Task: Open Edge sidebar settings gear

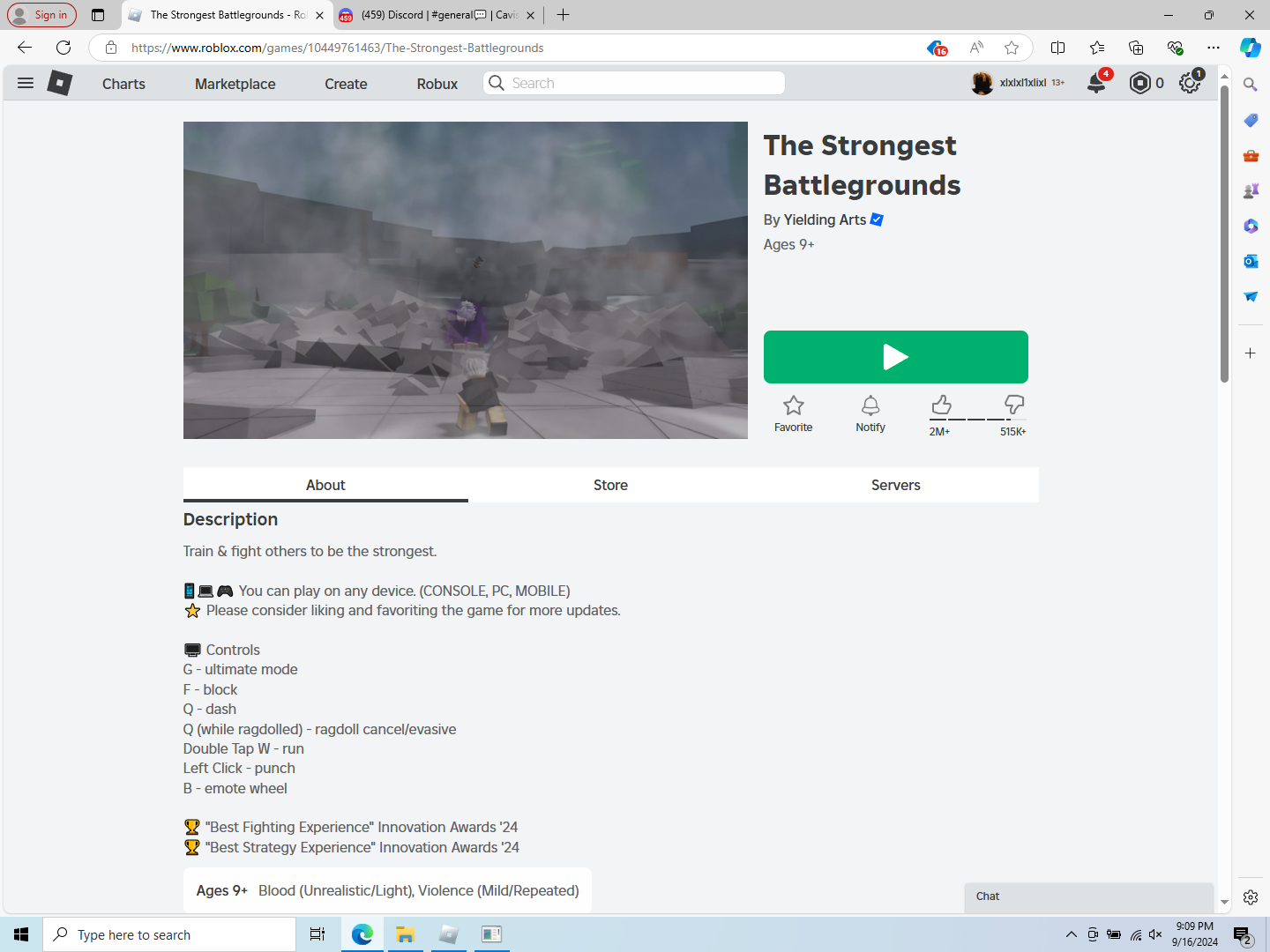Action: (1251, 897)
